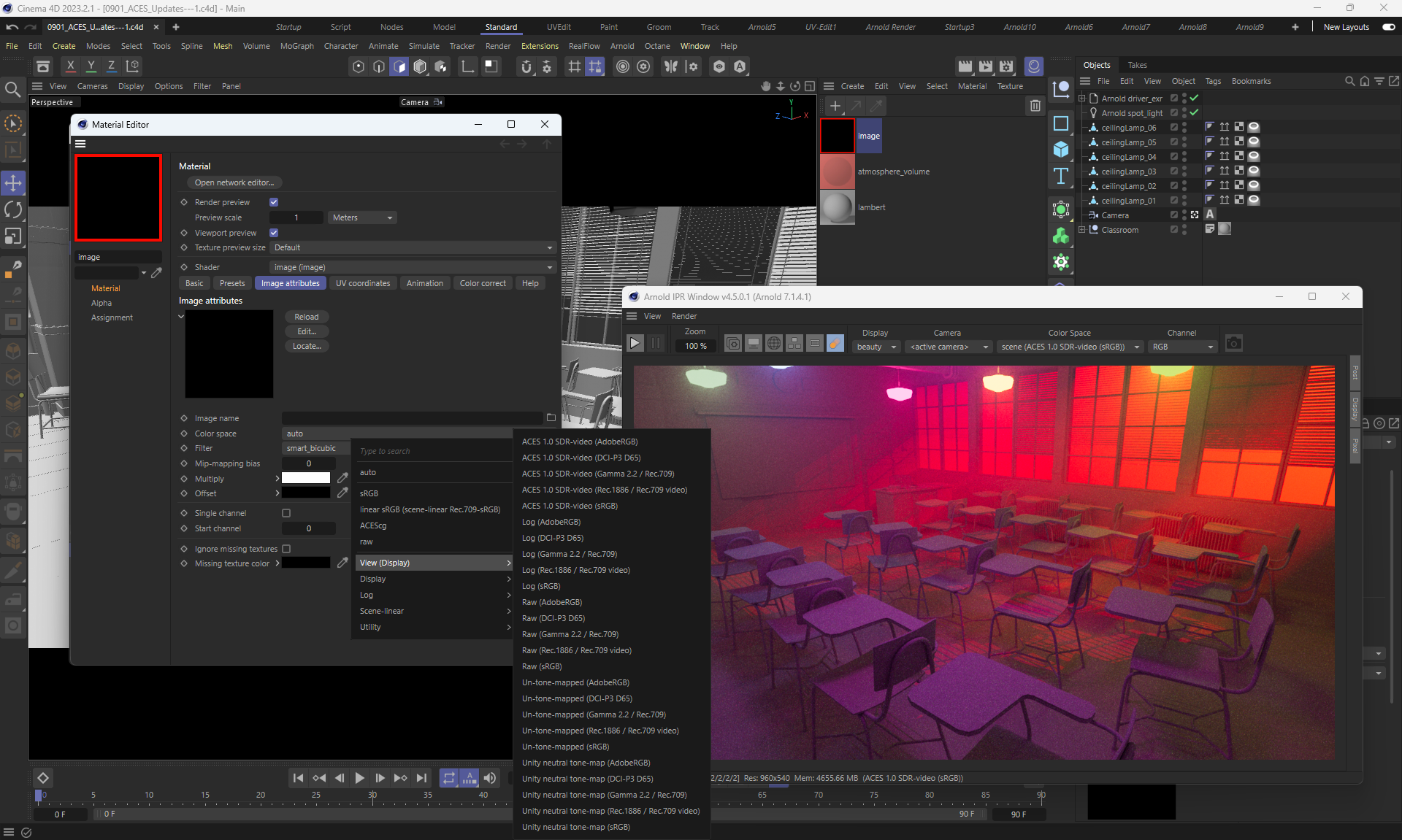Select ACEScg from the color space list

(x=373, y=525)
